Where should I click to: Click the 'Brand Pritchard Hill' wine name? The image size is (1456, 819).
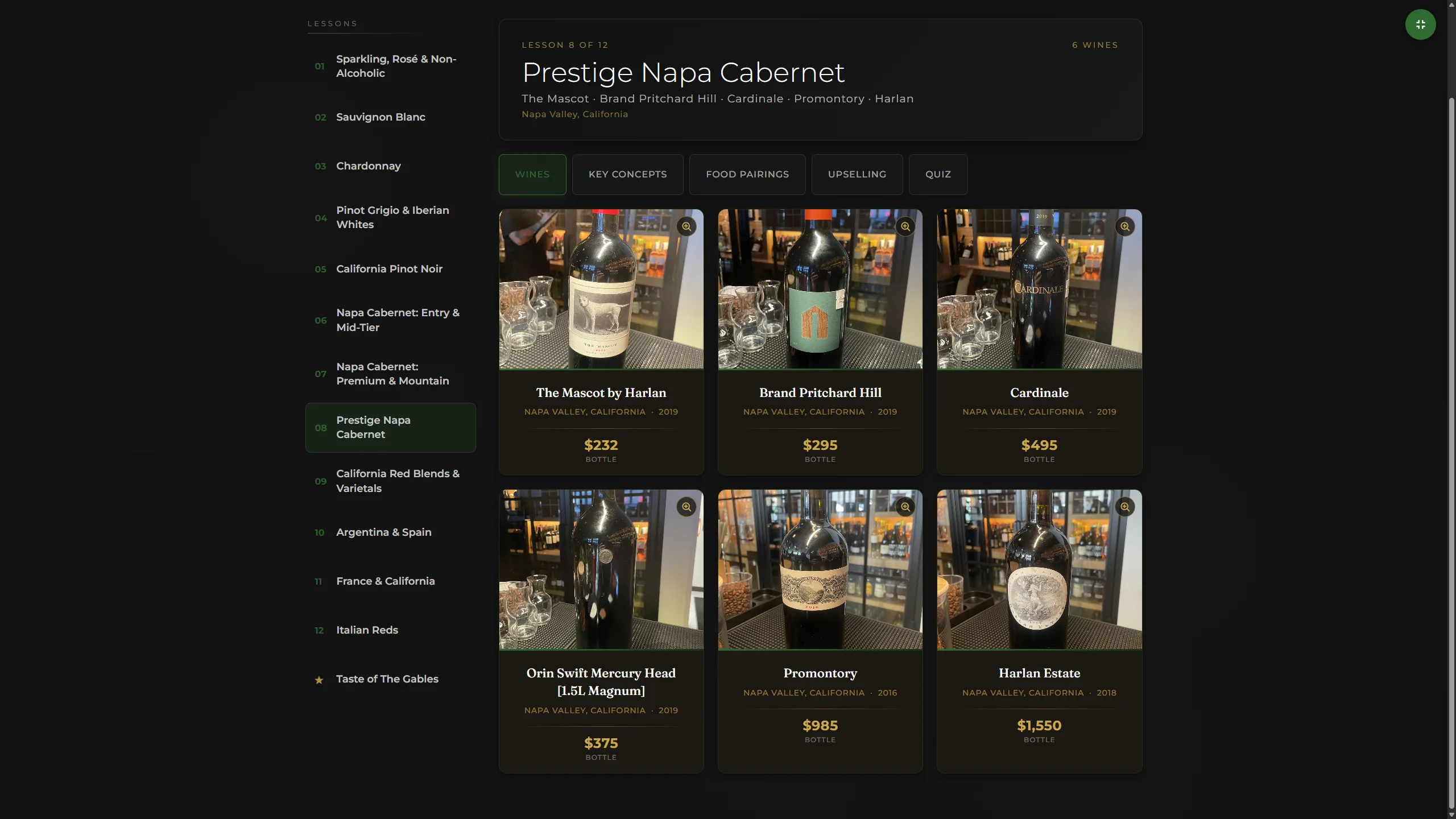tap(820, 393)
